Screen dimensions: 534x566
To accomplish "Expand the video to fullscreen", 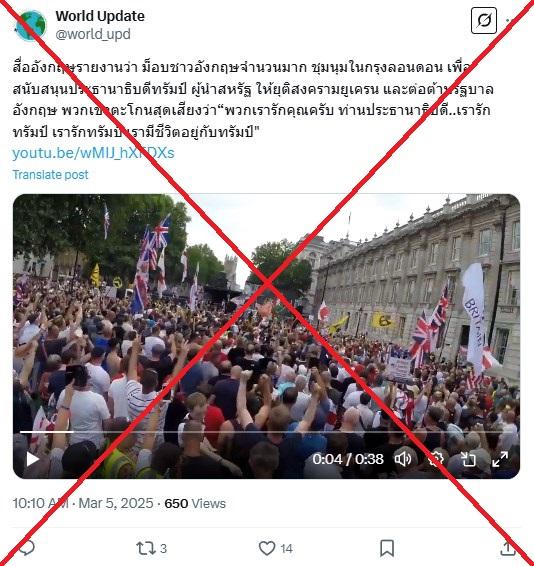I will (500, 459).
